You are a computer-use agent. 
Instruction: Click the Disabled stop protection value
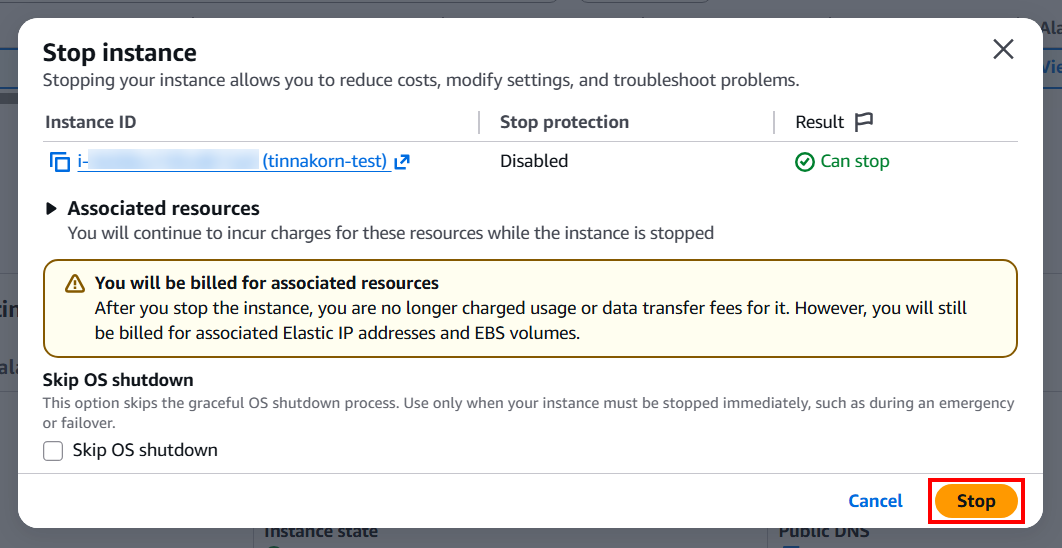534,161
